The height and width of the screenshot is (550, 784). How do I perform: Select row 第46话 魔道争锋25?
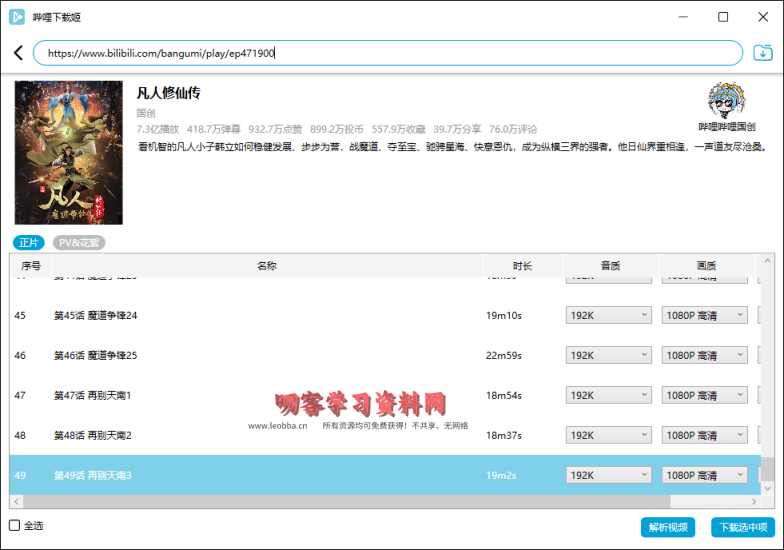(x=385, y=356)
